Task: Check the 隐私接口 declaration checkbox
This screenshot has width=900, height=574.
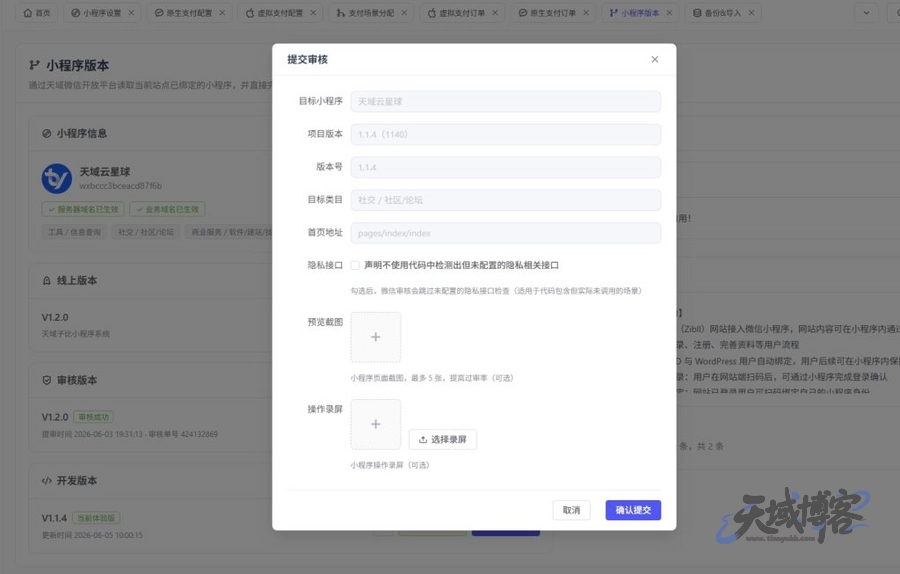Action: [355, 265]
